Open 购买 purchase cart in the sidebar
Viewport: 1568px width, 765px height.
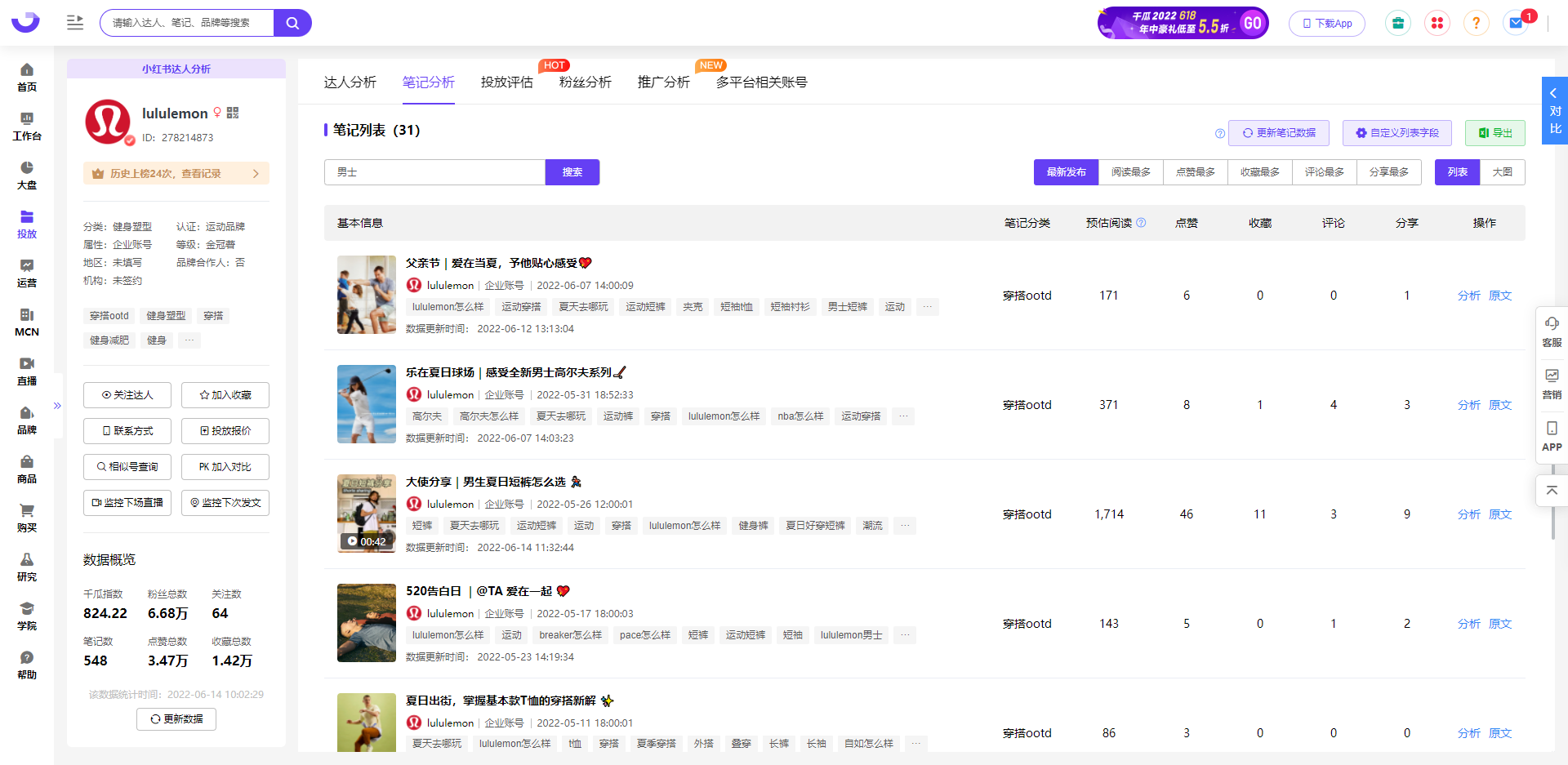[x=27, y=518]
